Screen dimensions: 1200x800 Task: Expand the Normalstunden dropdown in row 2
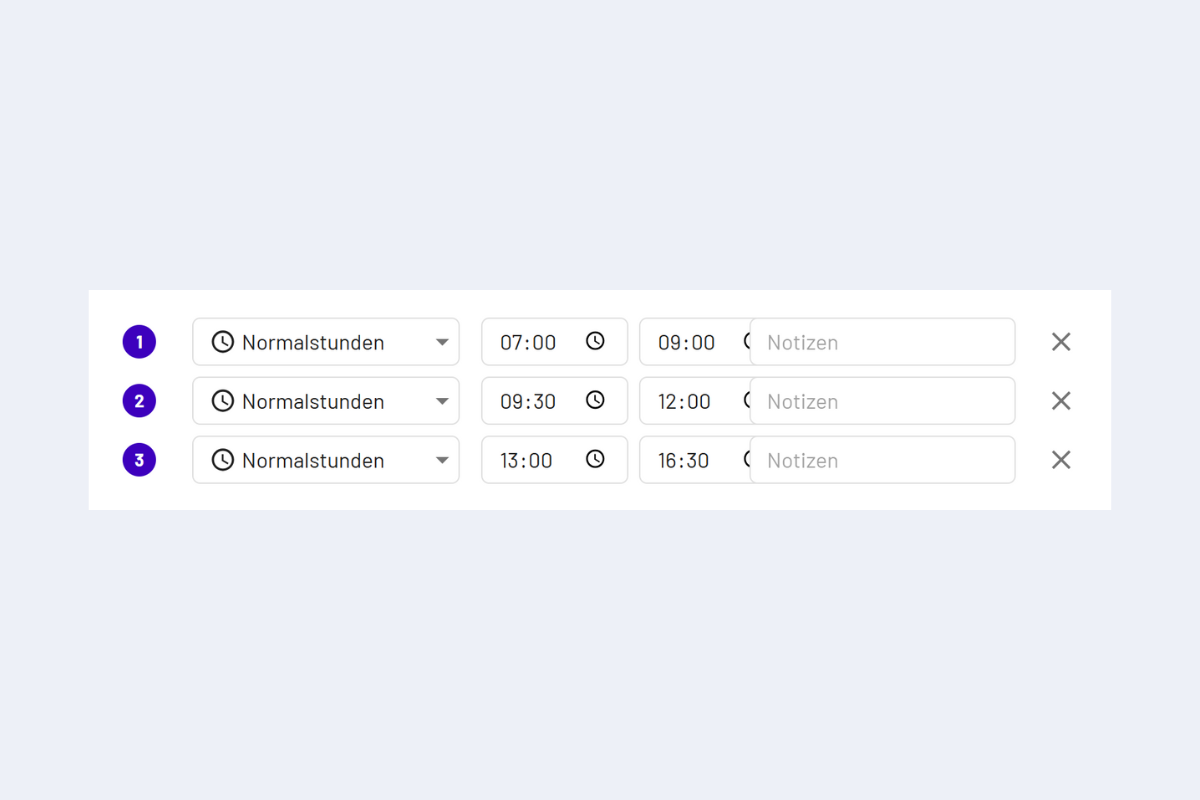[x=442, y=401]
